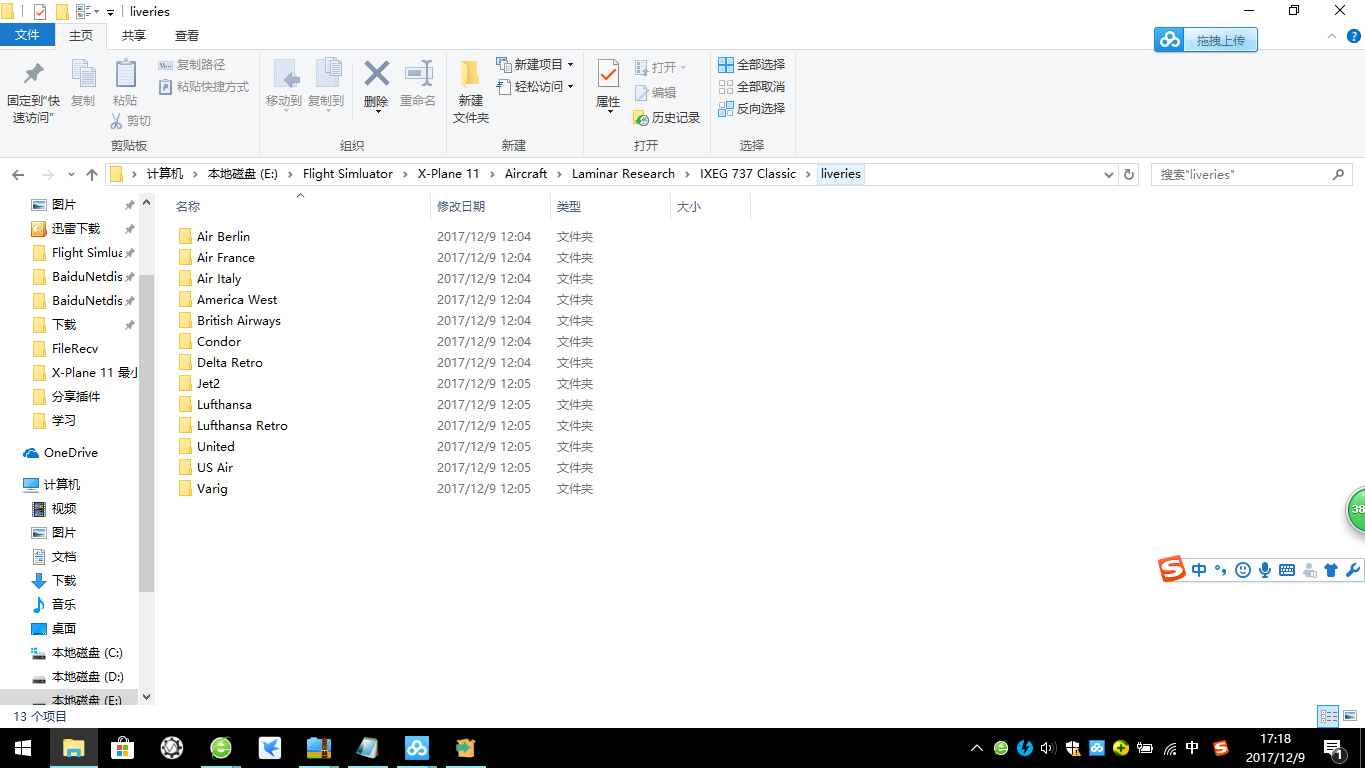Sort by the Name (名称) column
This screenshot has width=1365, height=768.
pyautogui.click(x=188, y=207)
